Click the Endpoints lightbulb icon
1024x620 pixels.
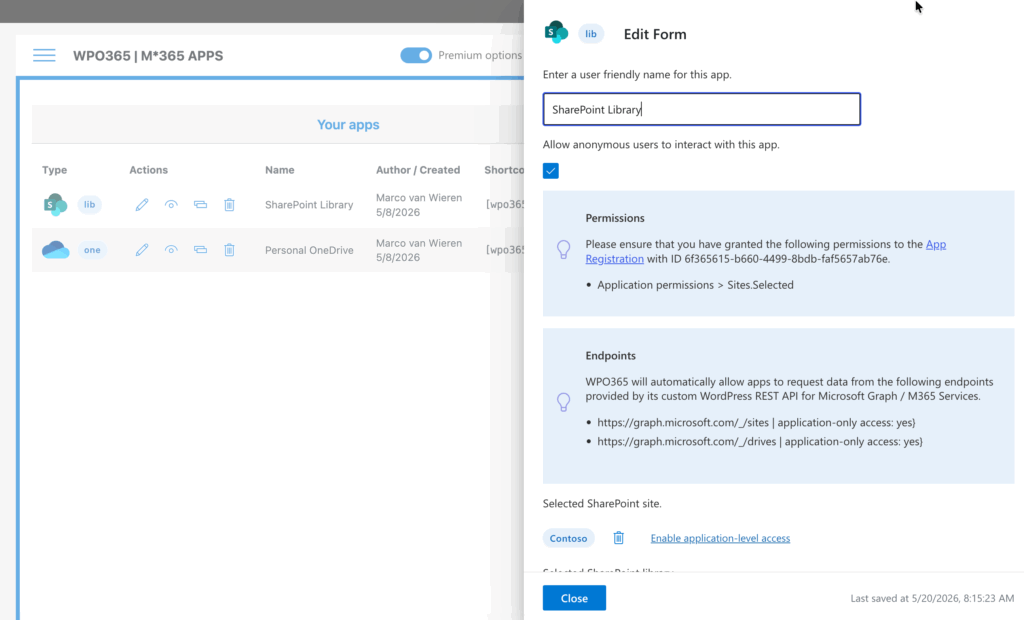tap(564, 402)
